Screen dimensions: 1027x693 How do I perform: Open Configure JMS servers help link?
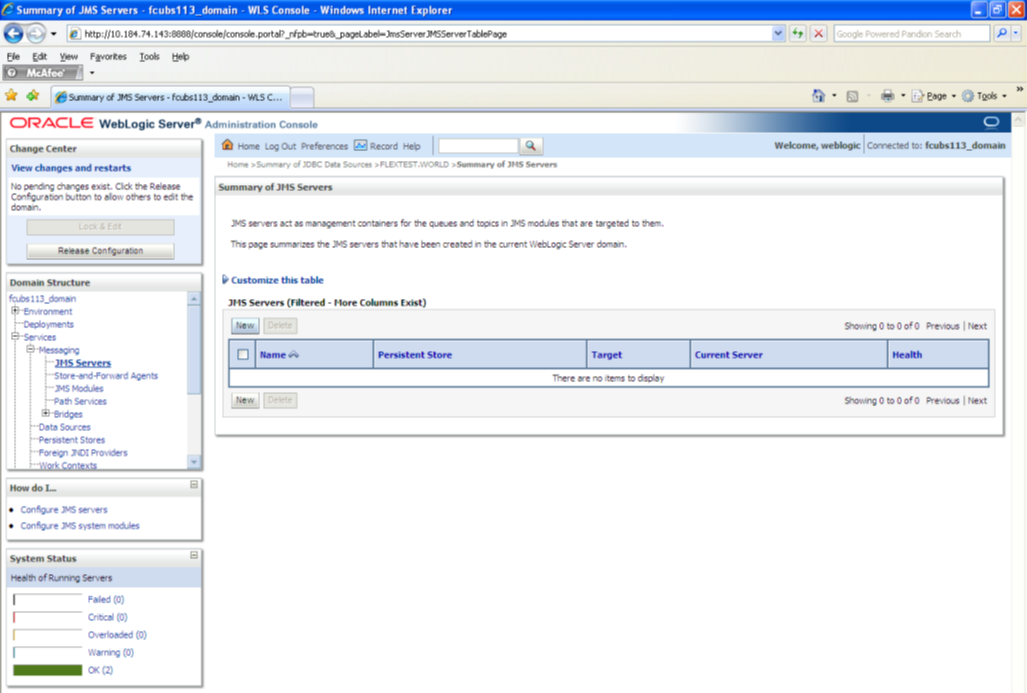(64, 510)
